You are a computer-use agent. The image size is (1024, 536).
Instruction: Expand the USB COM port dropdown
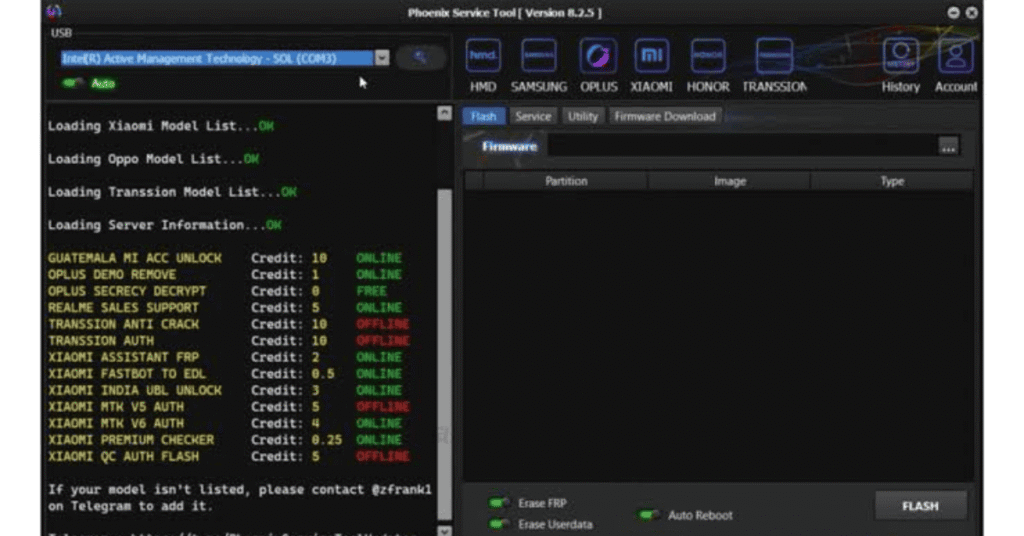pyautogui.click(x=382, y=58)
